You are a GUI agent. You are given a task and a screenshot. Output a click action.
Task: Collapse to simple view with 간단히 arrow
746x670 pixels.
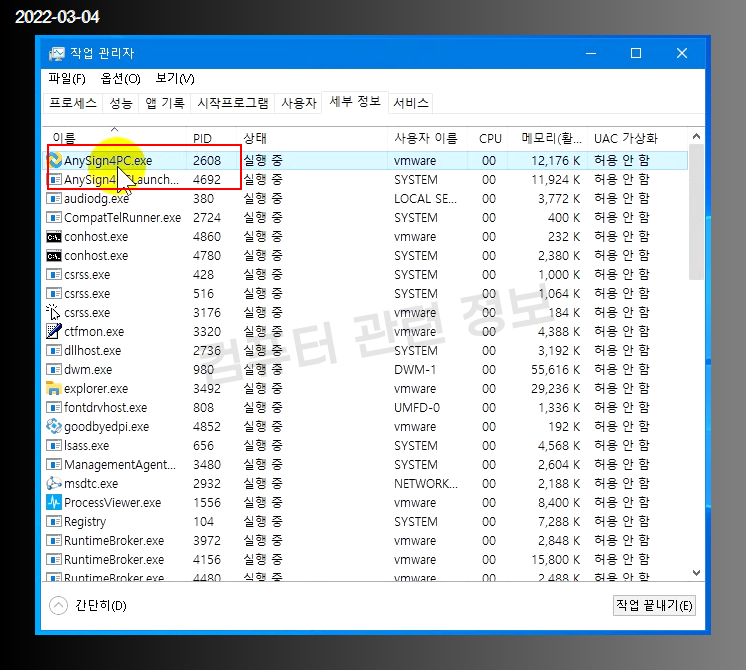[59, 605]
